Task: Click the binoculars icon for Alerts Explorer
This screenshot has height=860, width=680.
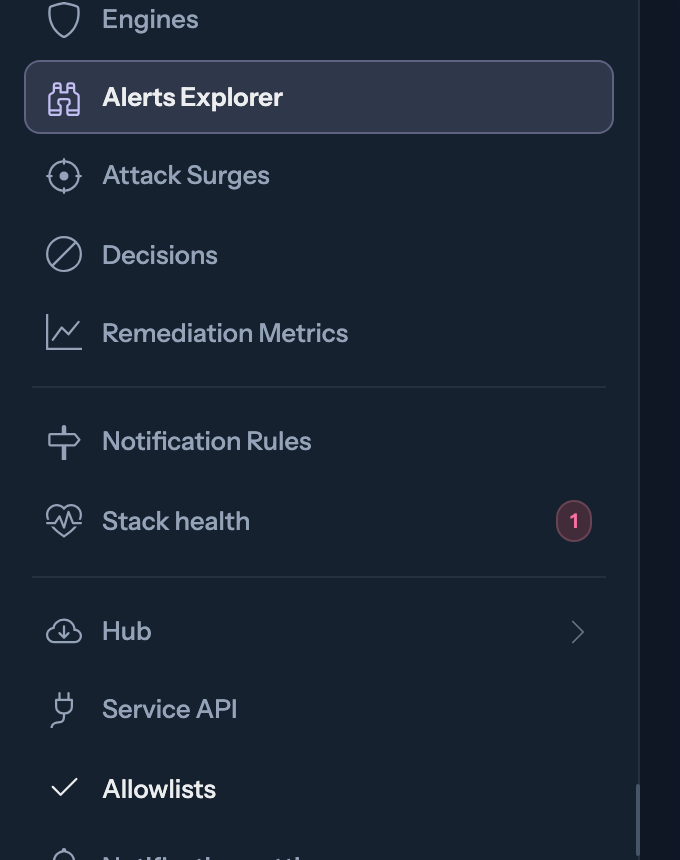Action: click(64, 98)
